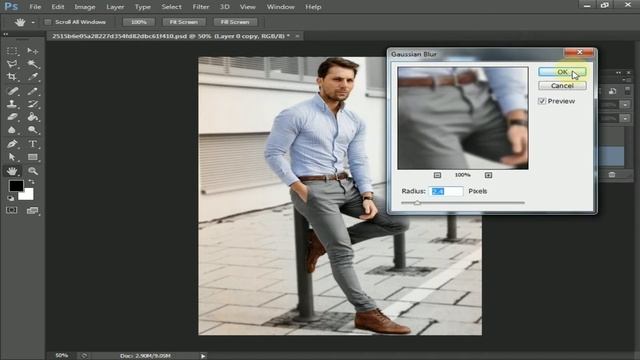Image resolution: width=640 pixels, height=360 pixels.
Task: Zoom out the Gaussian Blur preview
Action: tap(437, 175)
